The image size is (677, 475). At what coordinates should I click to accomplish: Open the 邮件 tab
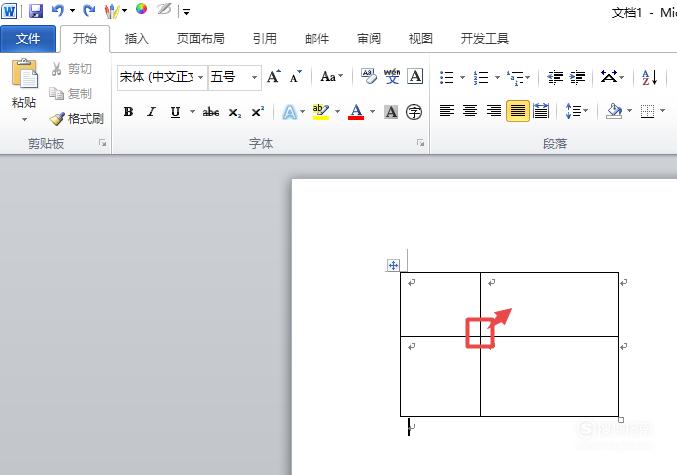[317, 39]
